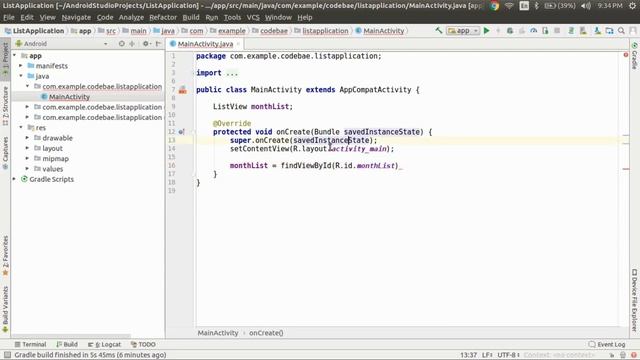Click onCreate() in editor breadcrumb
Viewport: 640px width, 360px height.
[266, 333]
